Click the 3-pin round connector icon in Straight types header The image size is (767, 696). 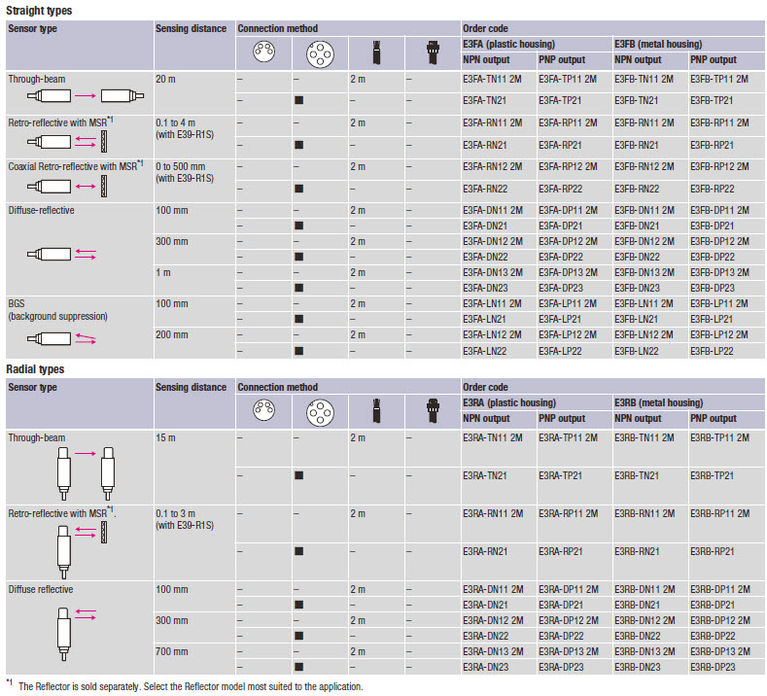click(262, 51)
